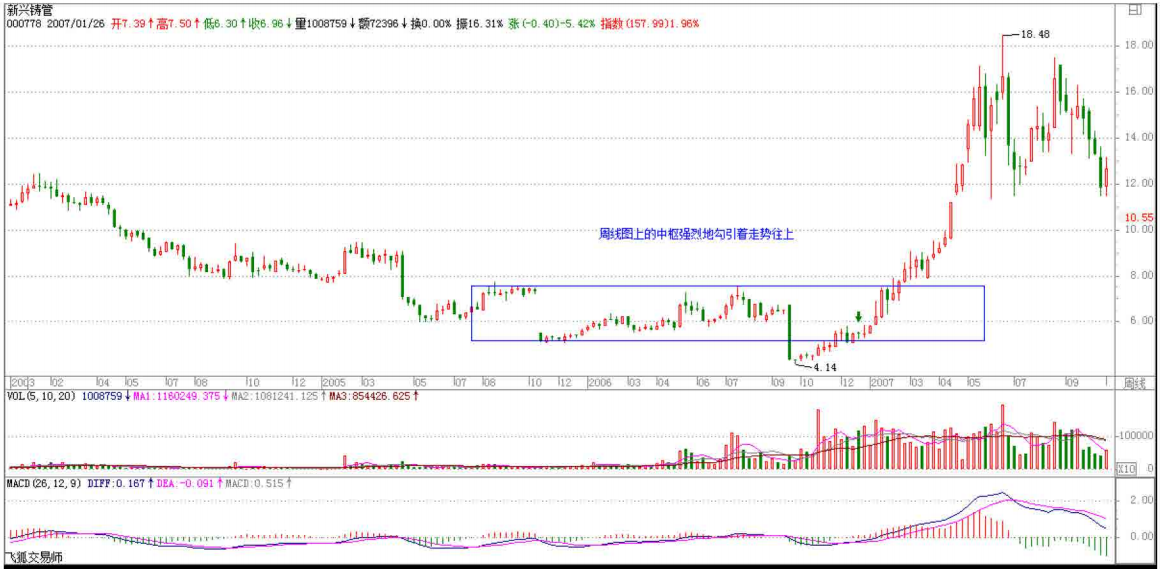Click the stock code 000778
The image size is (1160, 569).
click(22, 22)
